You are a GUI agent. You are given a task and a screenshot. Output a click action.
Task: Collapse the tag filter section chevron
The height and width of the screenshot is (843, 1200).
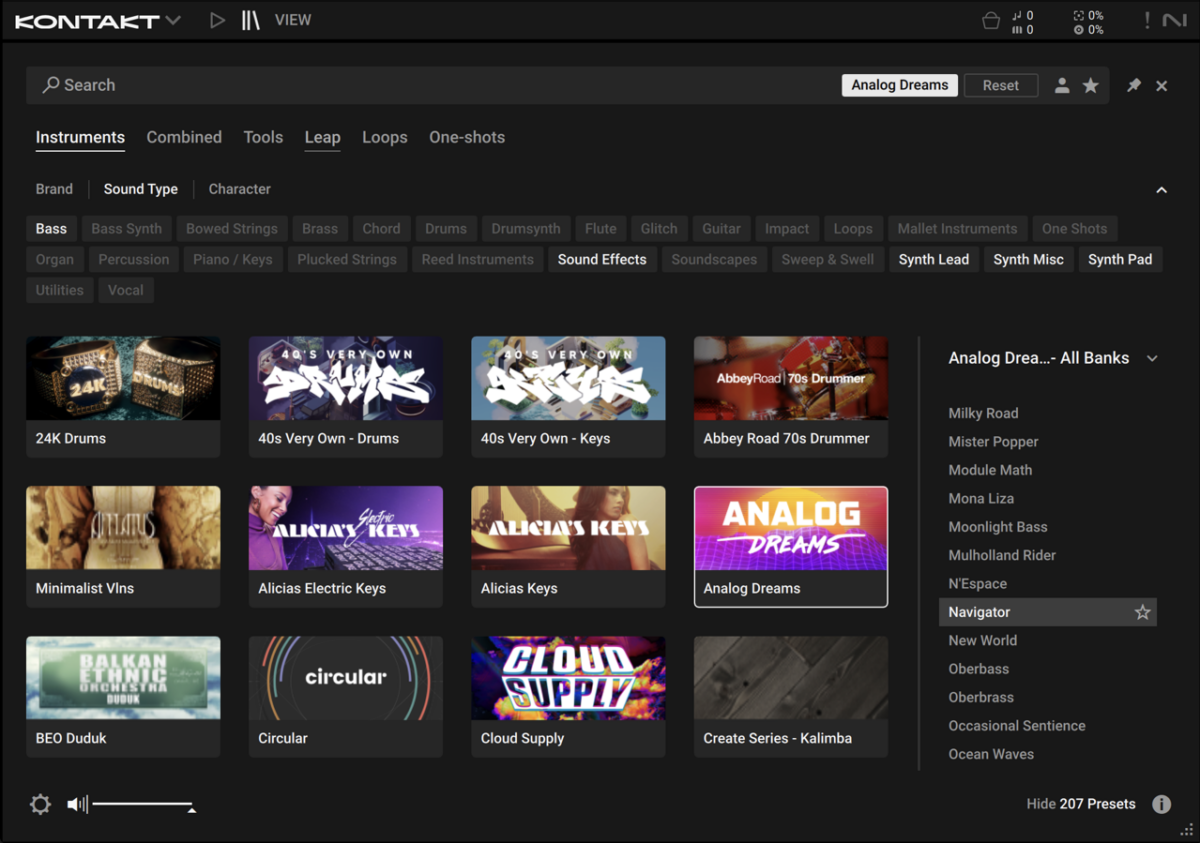1161,190
